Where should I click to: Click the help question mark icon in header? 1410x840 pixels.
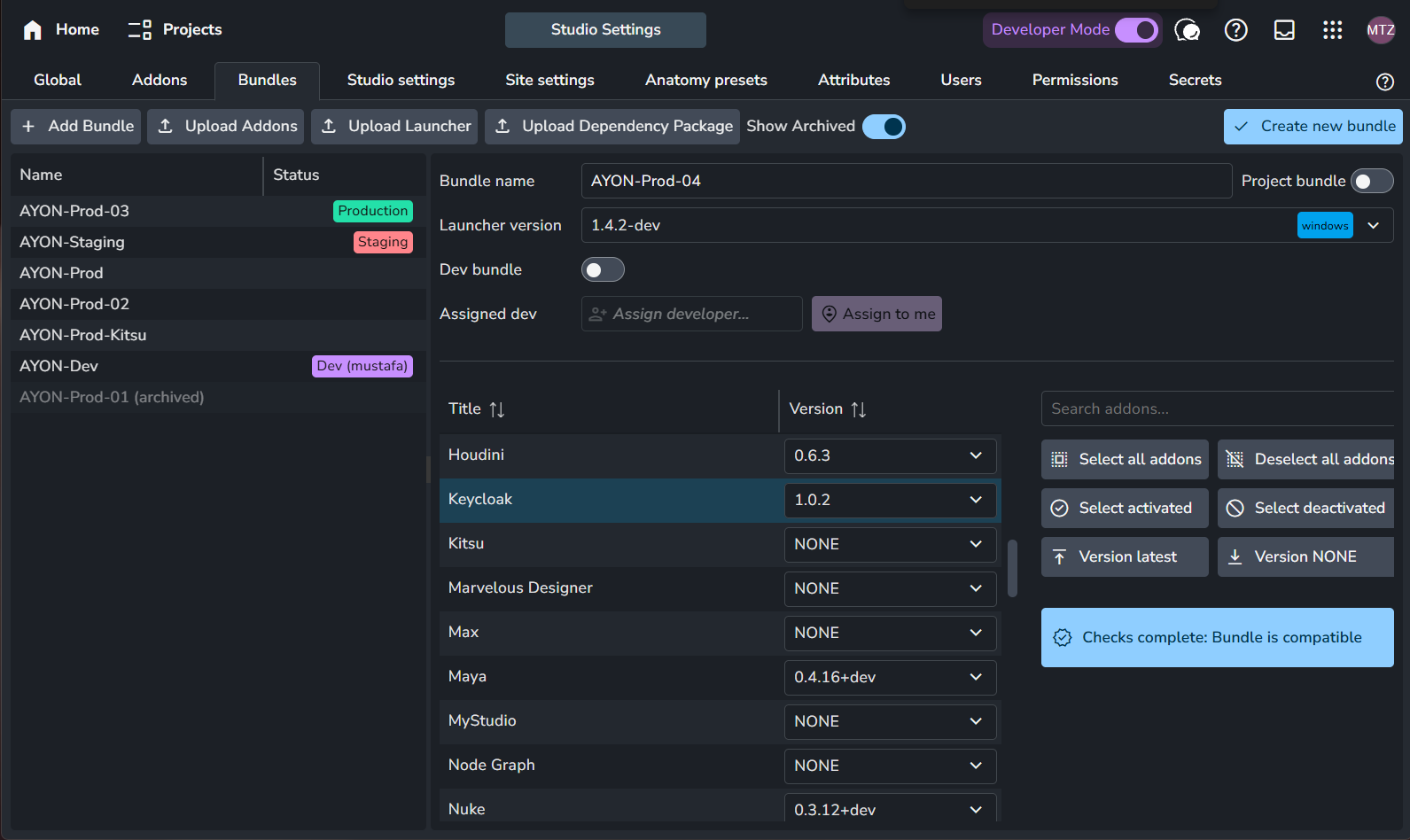pyautogui.click(x=1235, y=30)
